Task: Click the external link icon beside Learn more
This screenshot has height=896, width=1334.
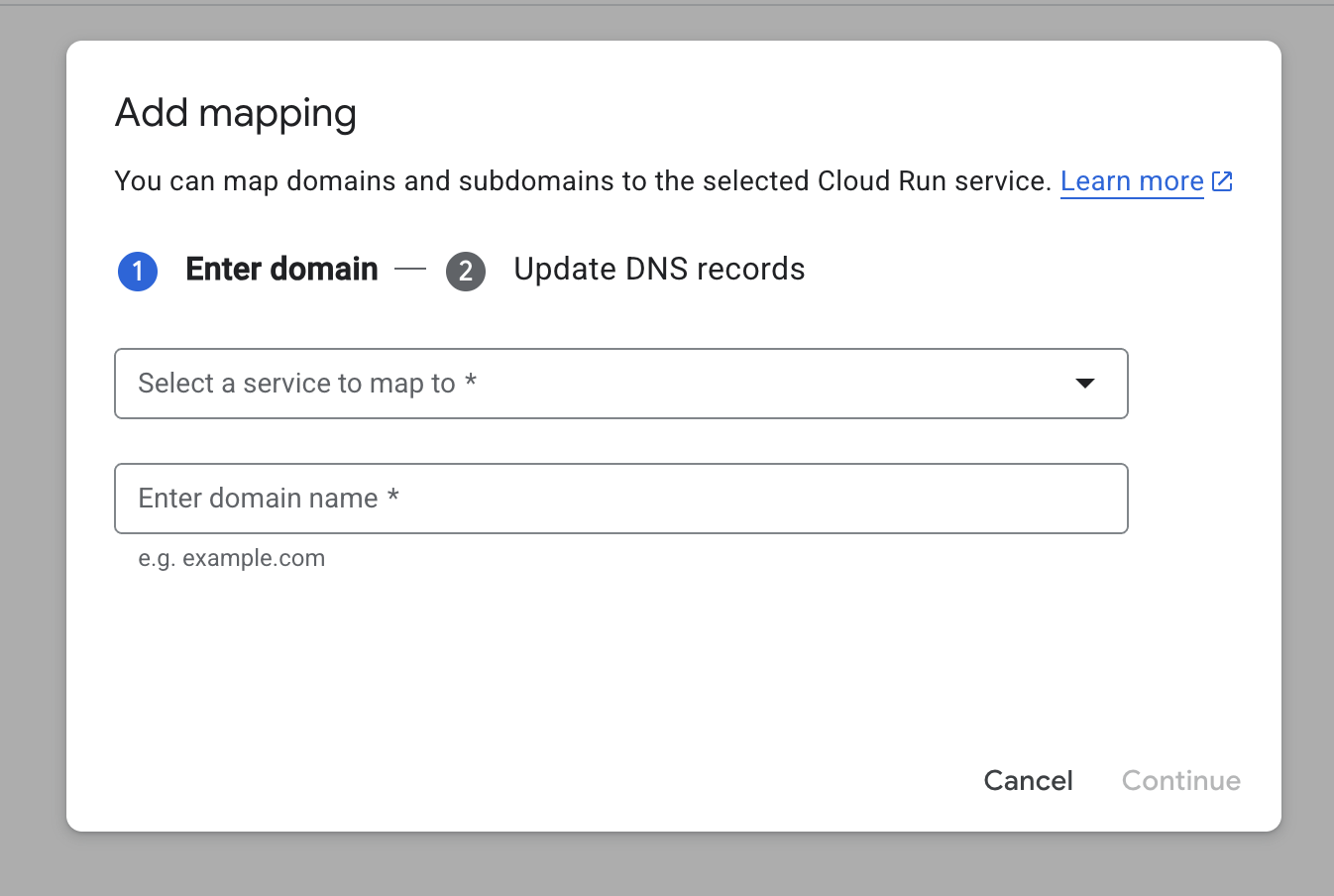Action: coord(1222,181)
